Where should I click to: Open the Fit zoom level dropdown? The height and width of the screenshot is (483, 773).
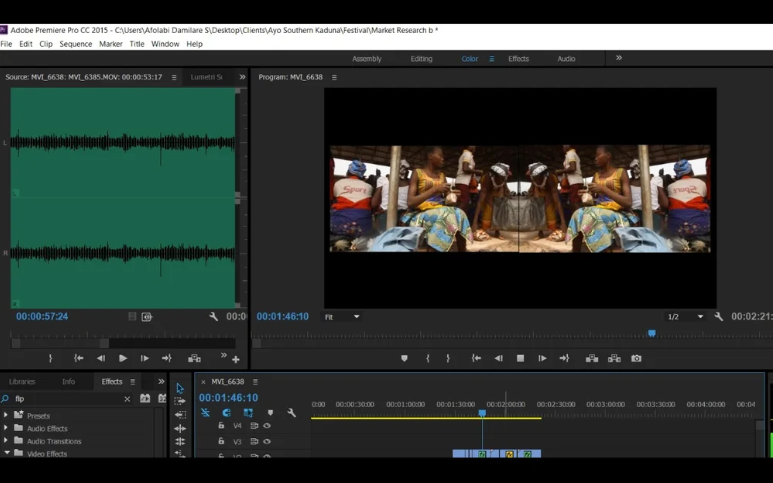click(342, 317)
